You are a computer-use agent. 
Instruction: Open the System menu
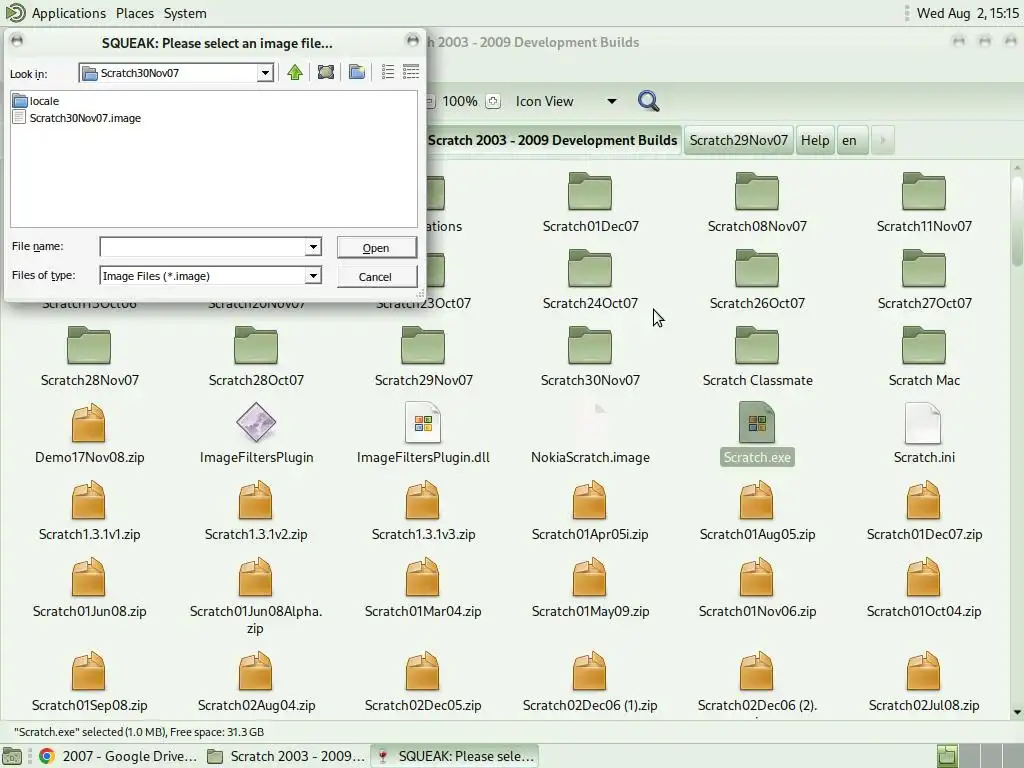point(185,13)
